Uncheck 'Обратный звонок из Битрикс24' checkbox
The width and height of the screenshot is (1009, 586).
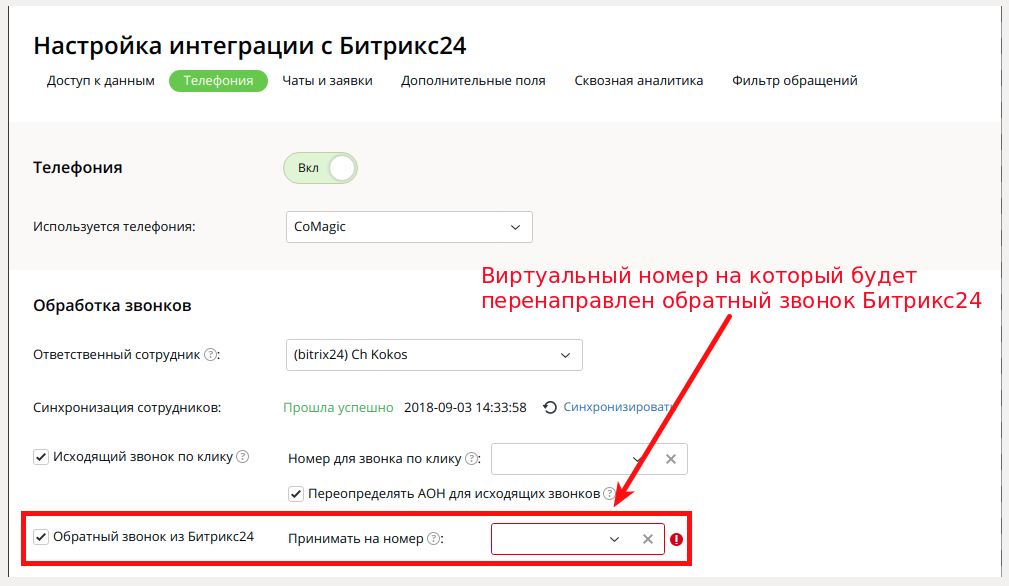[x=41, y=537]
